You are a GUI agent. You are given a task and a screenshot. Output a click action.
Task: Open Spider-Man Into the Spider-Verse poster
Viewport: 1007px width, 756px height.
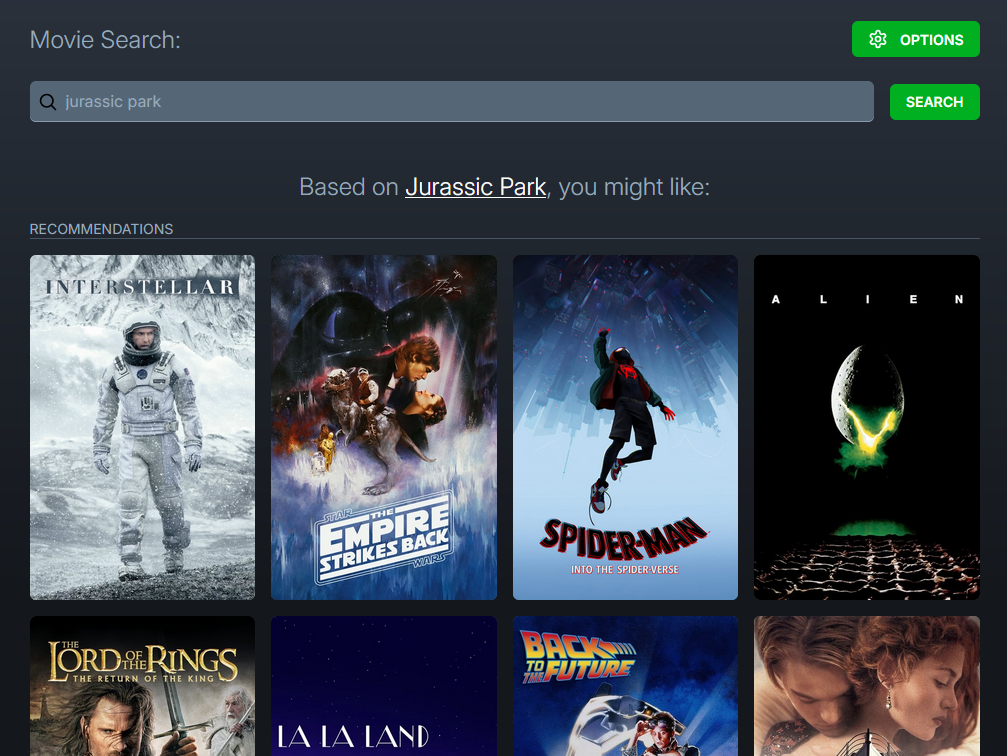(x=625, y=427)
